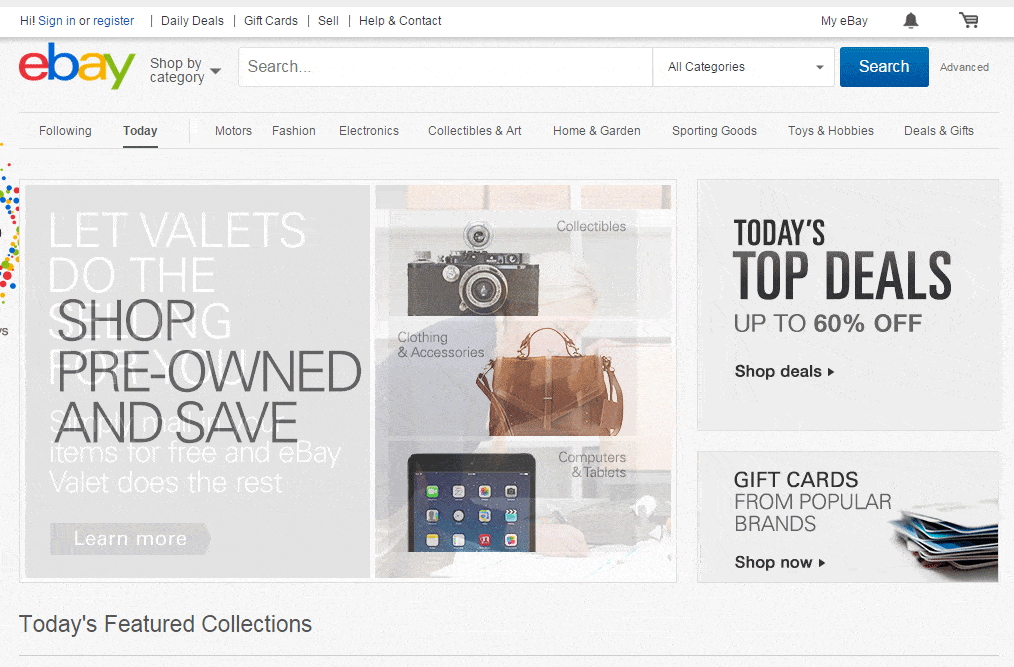
Task: Click the Clothing & Accessories handbag image
Action: point(550,382)
